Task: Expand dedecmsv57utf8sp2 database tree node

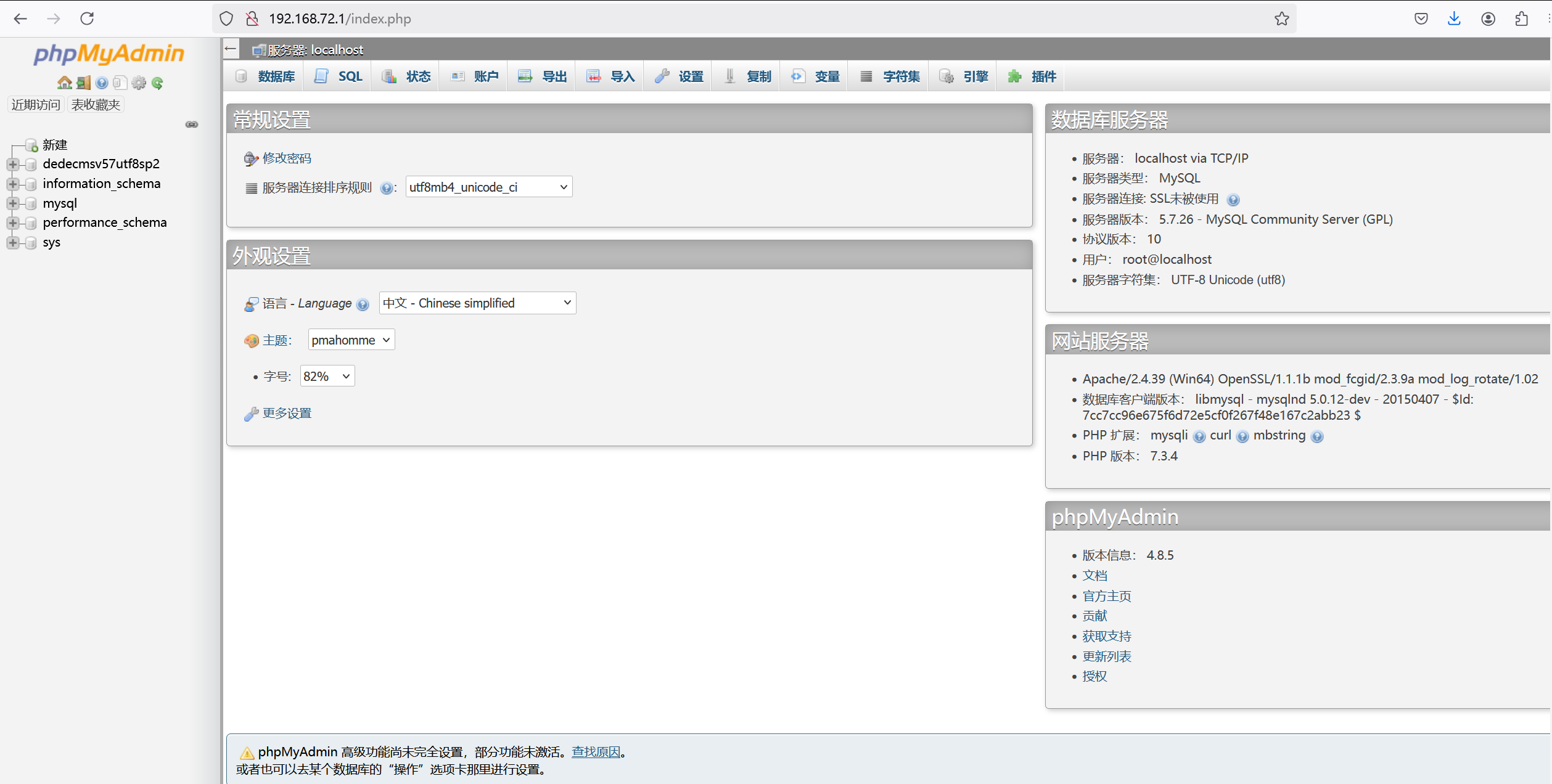Action: point(13,165)
